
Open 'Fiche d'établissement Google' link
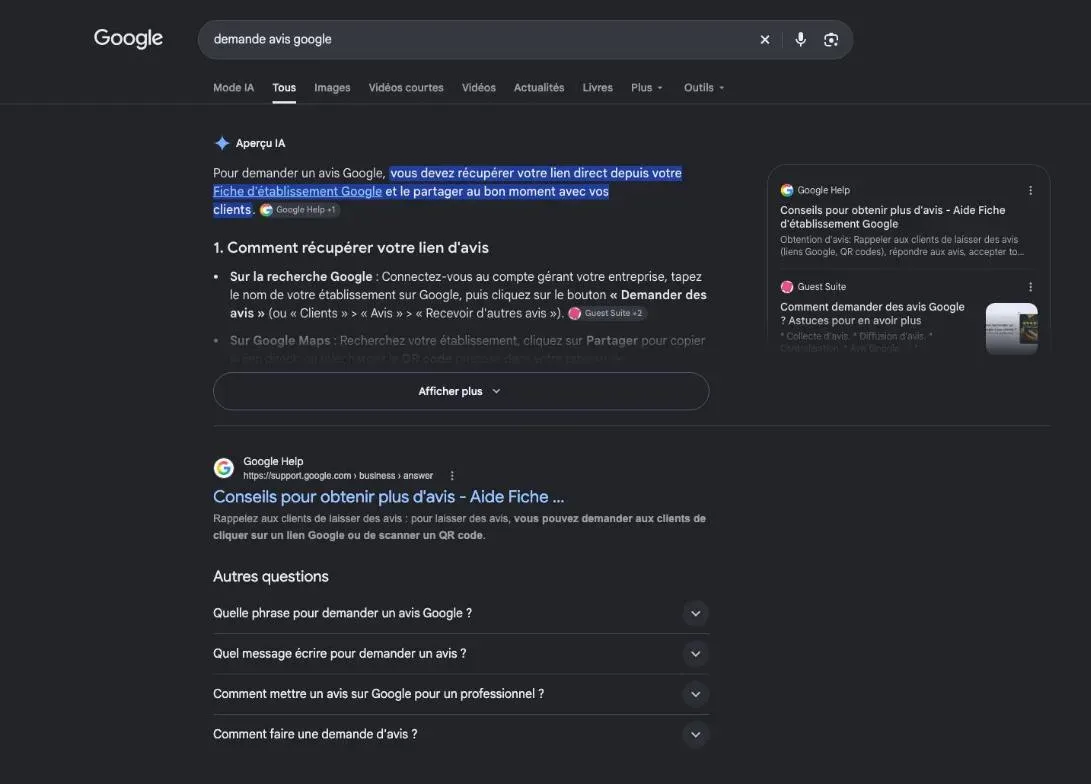(297, 191)
